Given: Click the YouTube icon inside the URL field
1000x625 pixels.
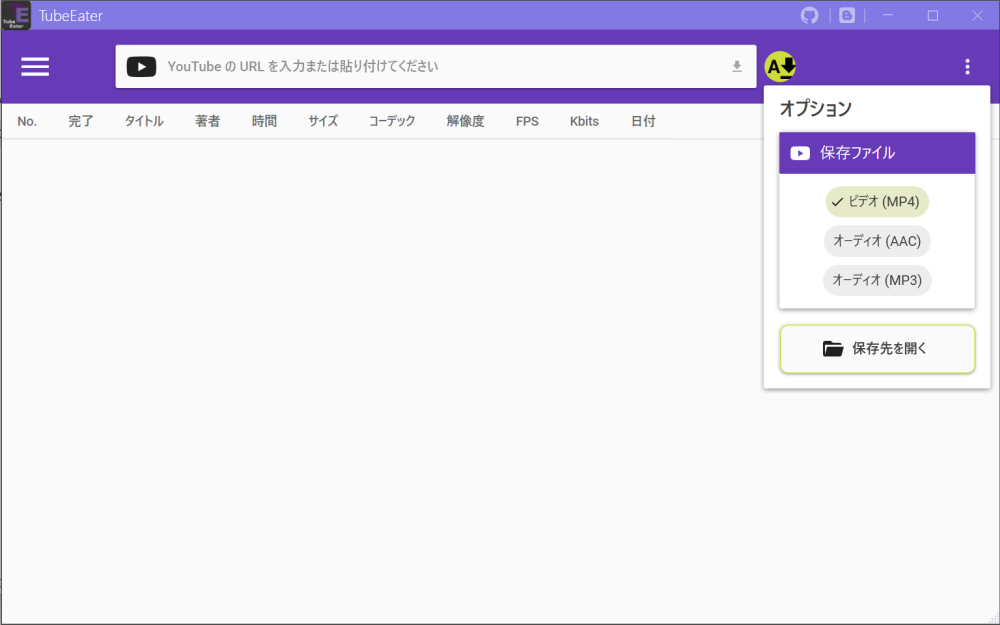Looking at the screenshot, I should [141, 66].
